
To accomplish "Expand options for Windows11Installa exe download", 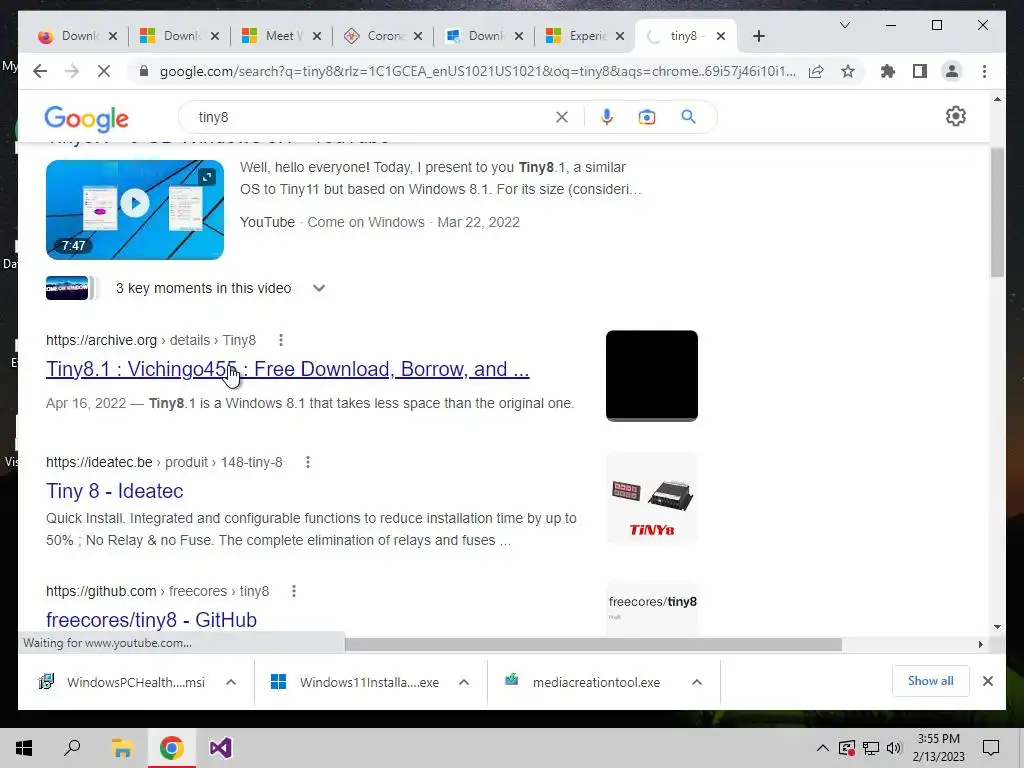I will [x=464, y=682].
